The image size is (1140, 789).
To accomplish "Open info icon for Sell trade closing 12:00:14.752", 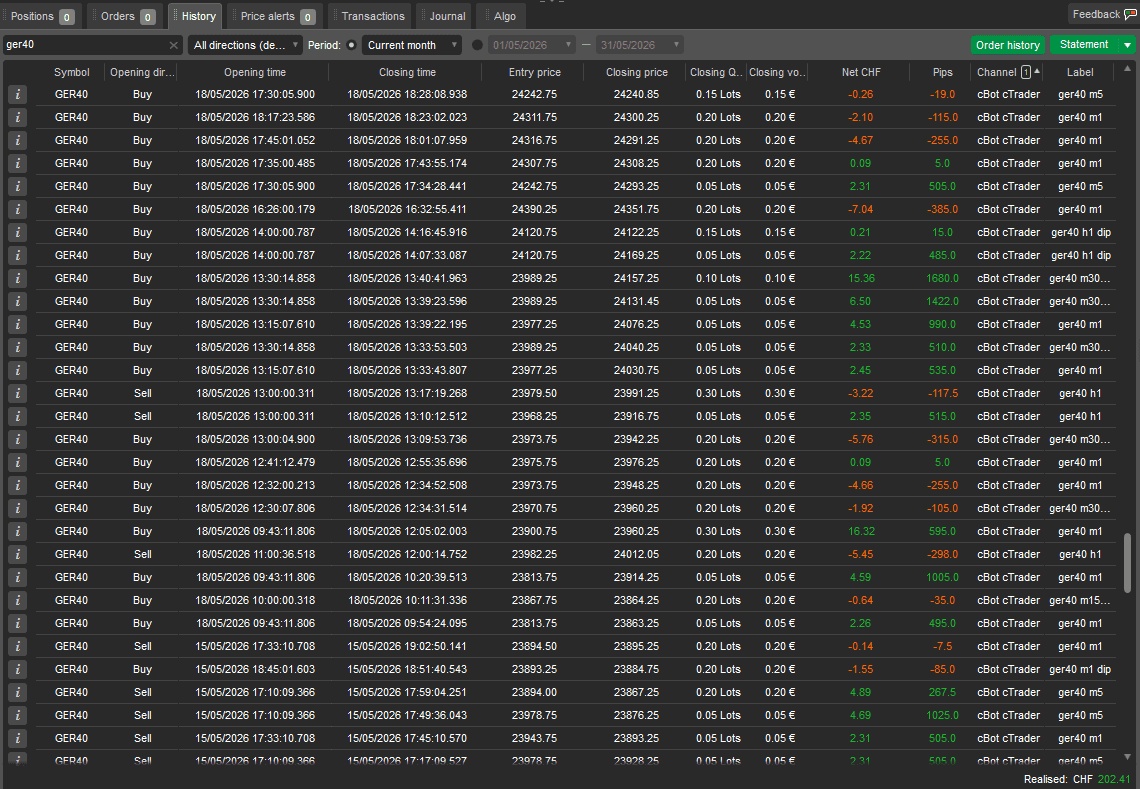I will click(x=17, y=554).
